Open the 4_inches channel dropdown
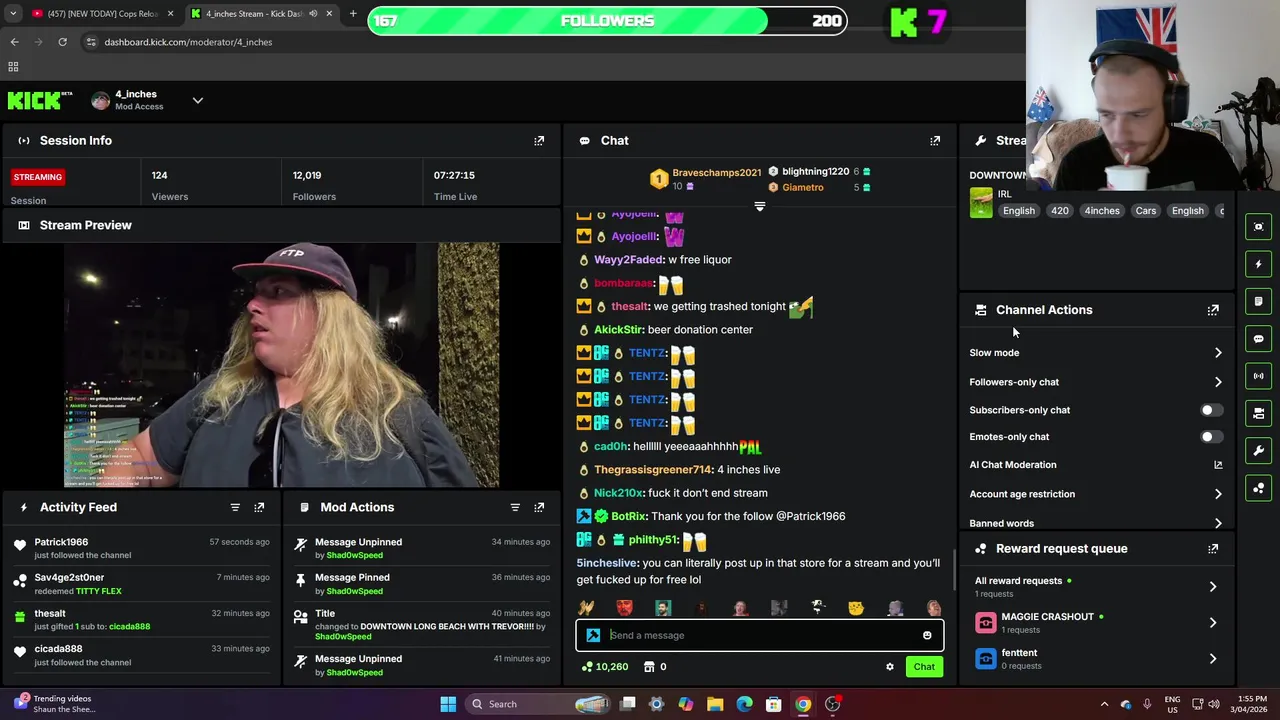The image size is (1280, 720). point(197,100)
